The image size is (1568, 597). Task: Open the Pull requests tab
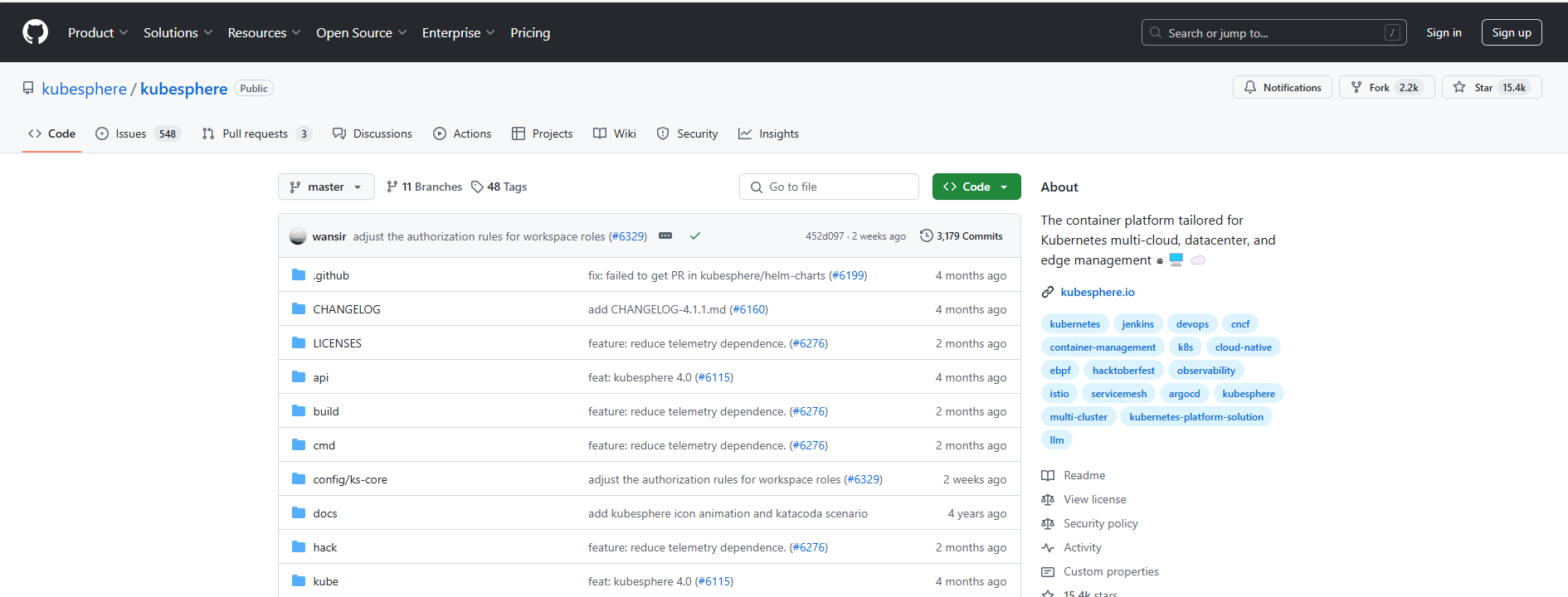[x=256, y=133]
